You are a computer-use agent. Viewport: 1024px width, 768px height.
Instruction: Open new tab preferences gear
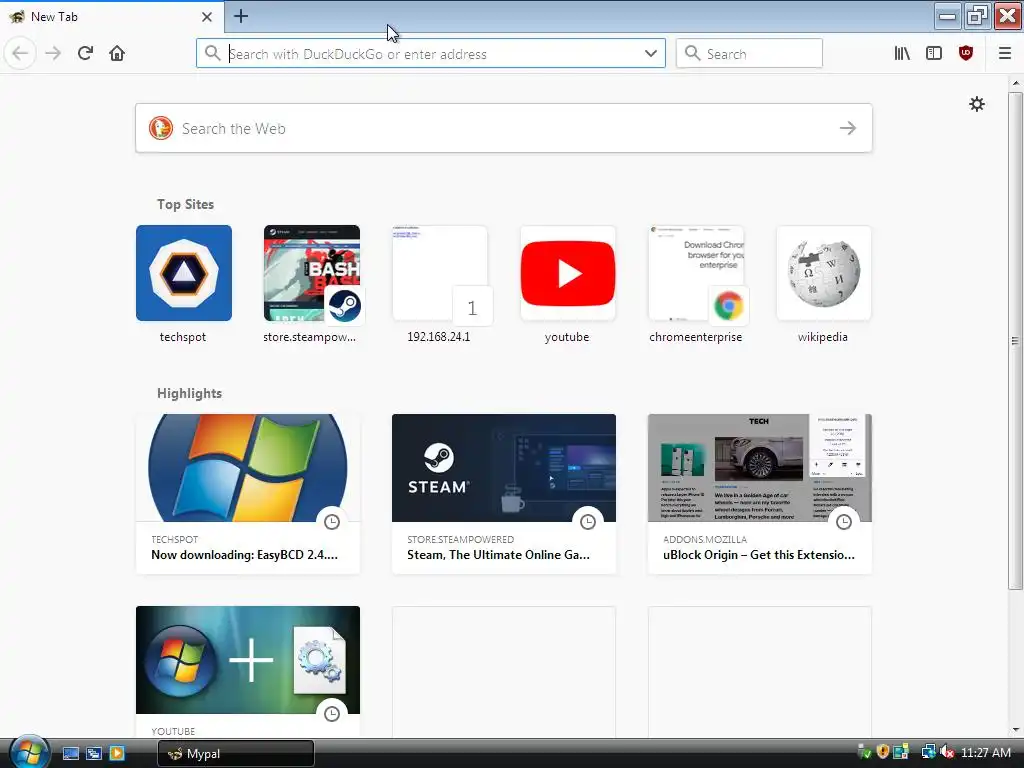click(x=976, y=104)
